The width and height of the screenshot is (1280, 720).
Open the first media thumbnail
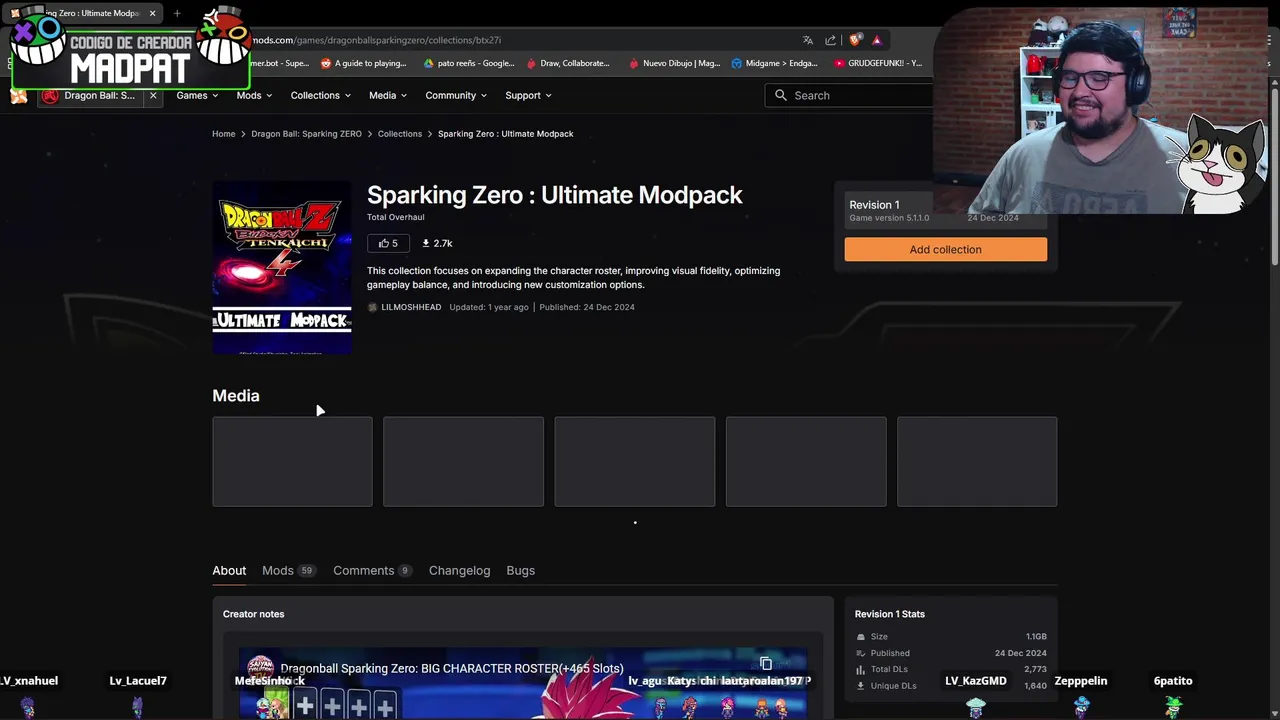coord(292,461)
